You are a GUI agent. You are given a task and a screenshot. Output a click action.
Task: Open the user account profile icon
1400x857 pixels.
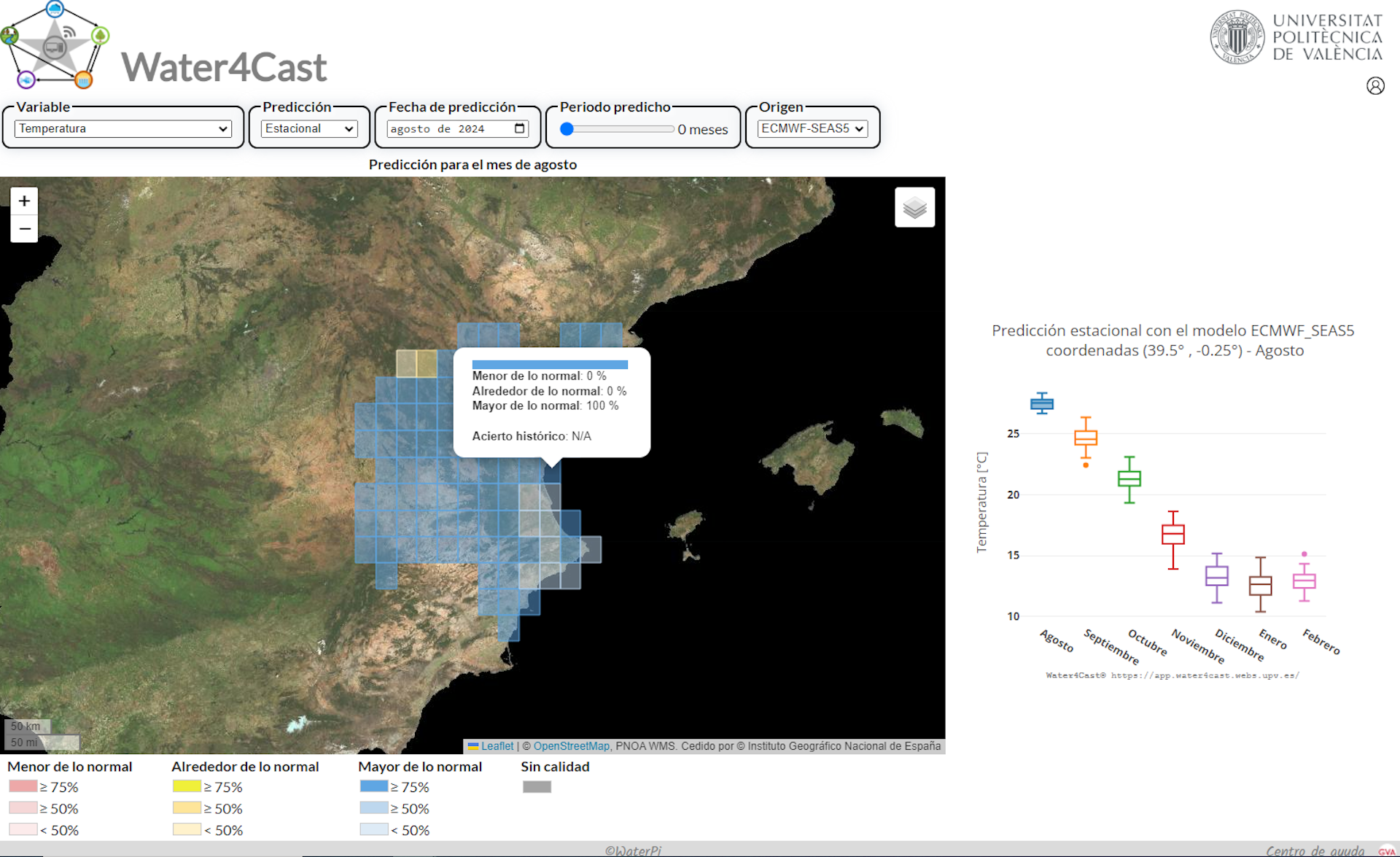click(1374, 86)
